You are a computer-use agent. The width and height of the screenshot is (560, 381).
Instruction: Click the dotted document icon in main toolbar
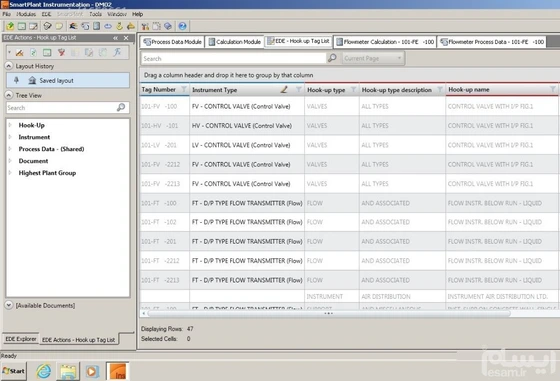click(156, 26)
